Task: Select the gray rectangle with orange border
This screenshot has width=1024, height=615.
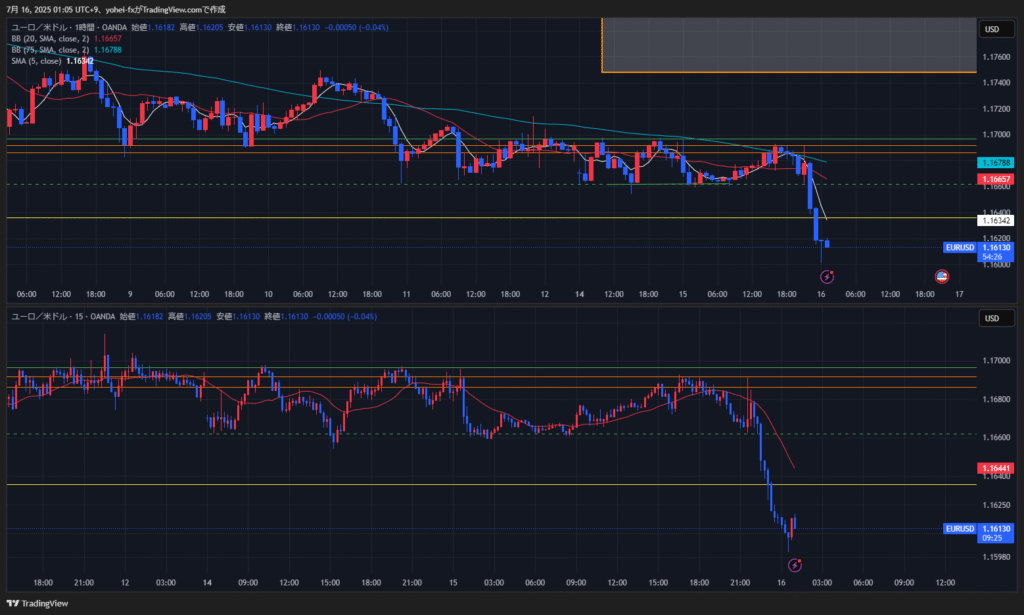Action: 788,45
